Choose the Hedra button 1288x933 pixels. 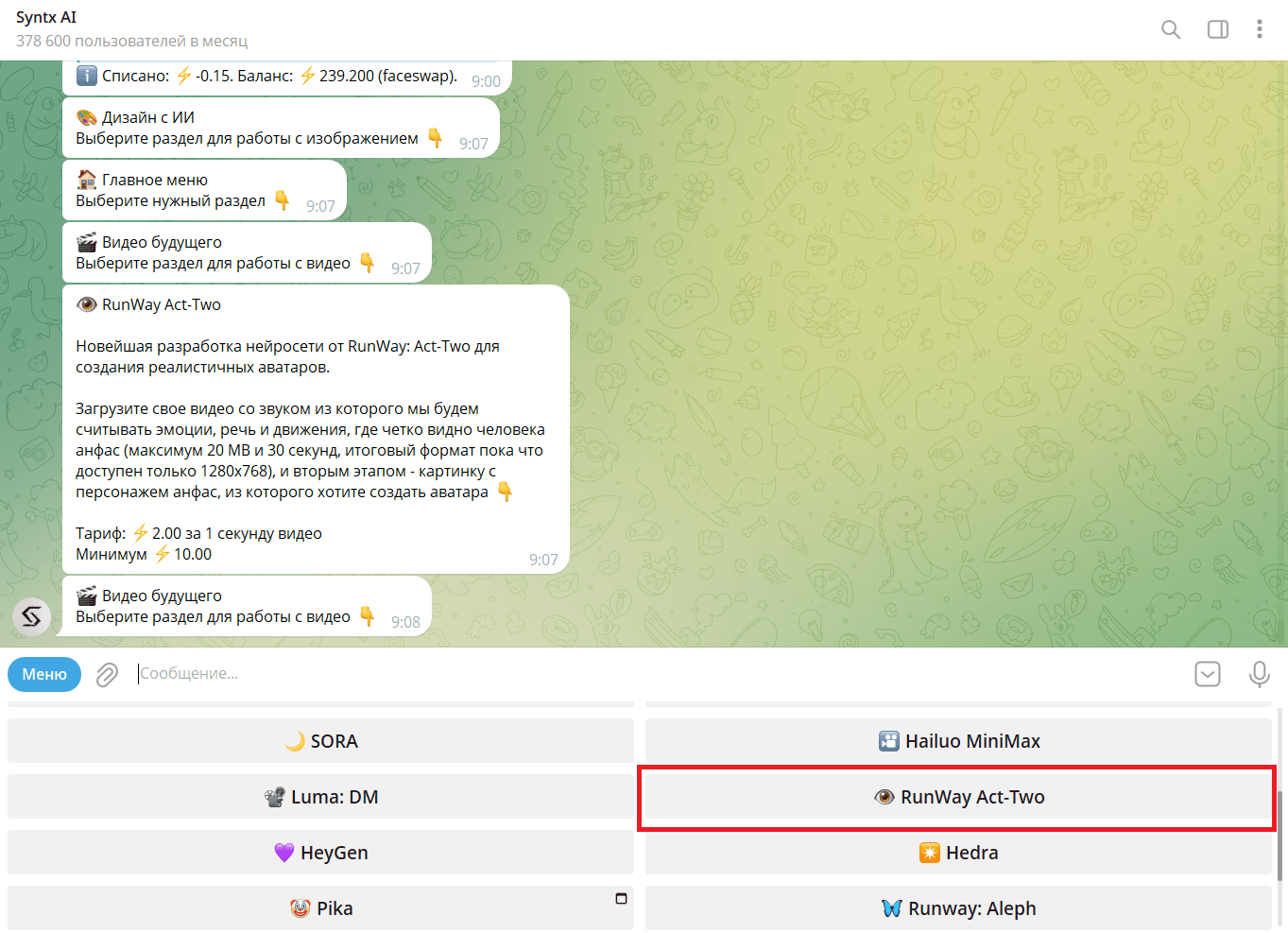point(958,853)
